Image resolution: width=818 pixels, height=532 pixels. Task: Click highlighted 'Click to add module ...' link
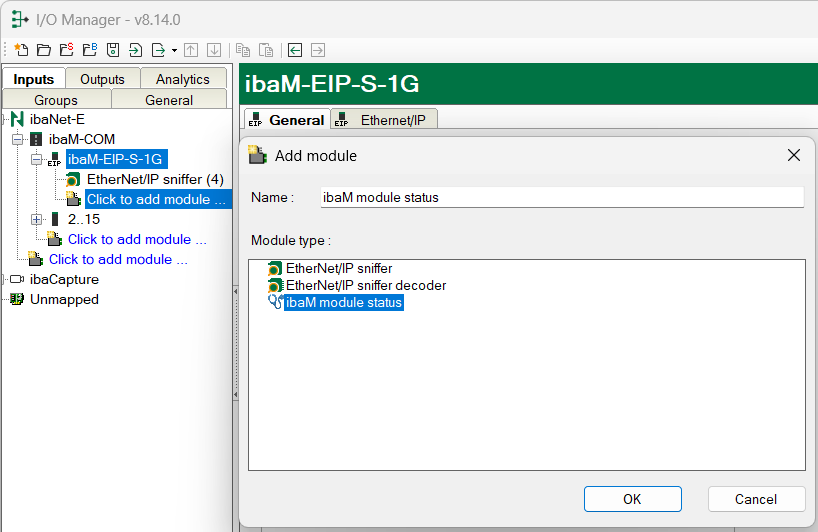pos(156,199)
